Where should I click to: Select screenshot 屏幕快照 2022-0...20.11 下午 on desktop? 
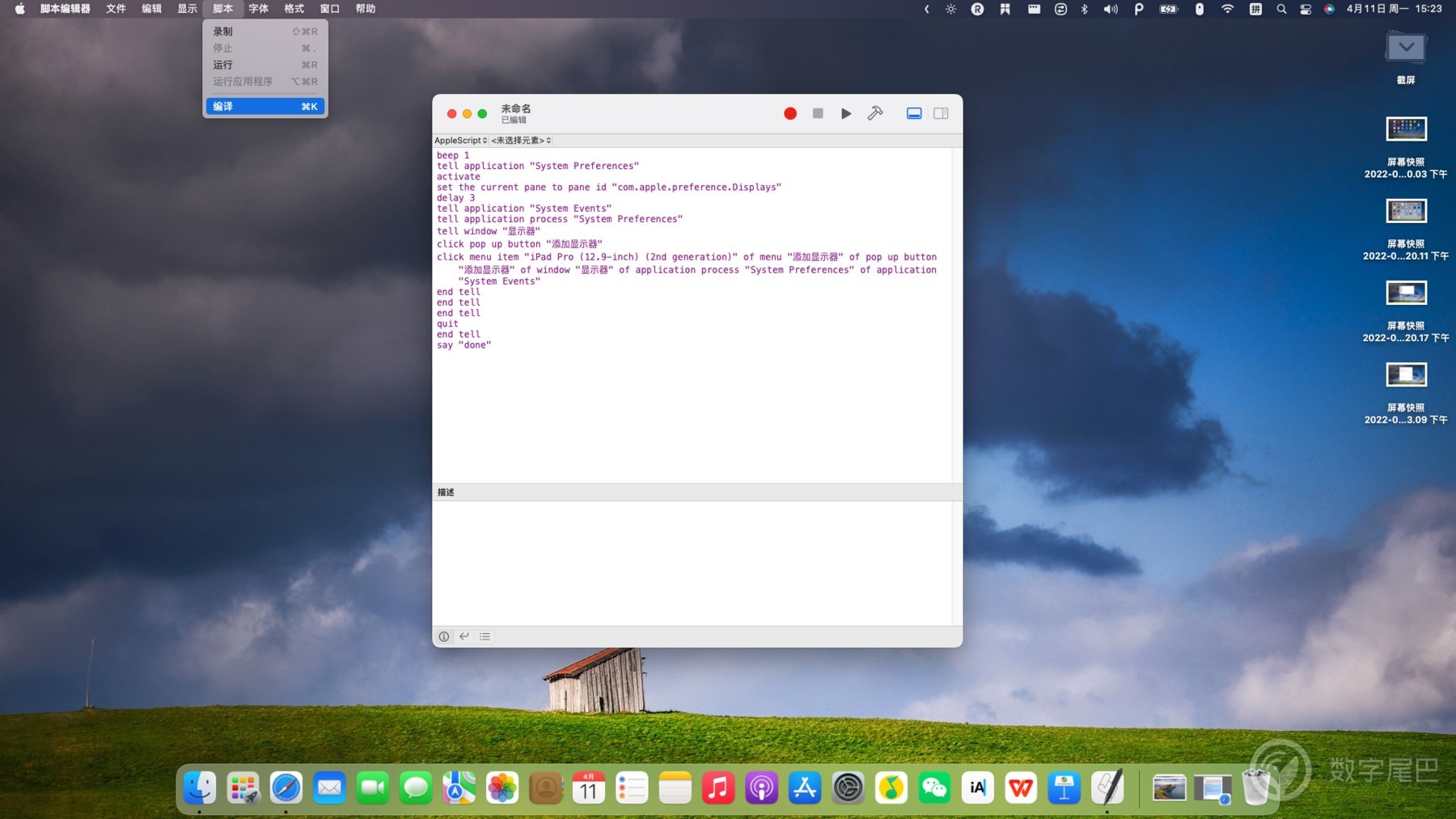[x=1406, y=211]
